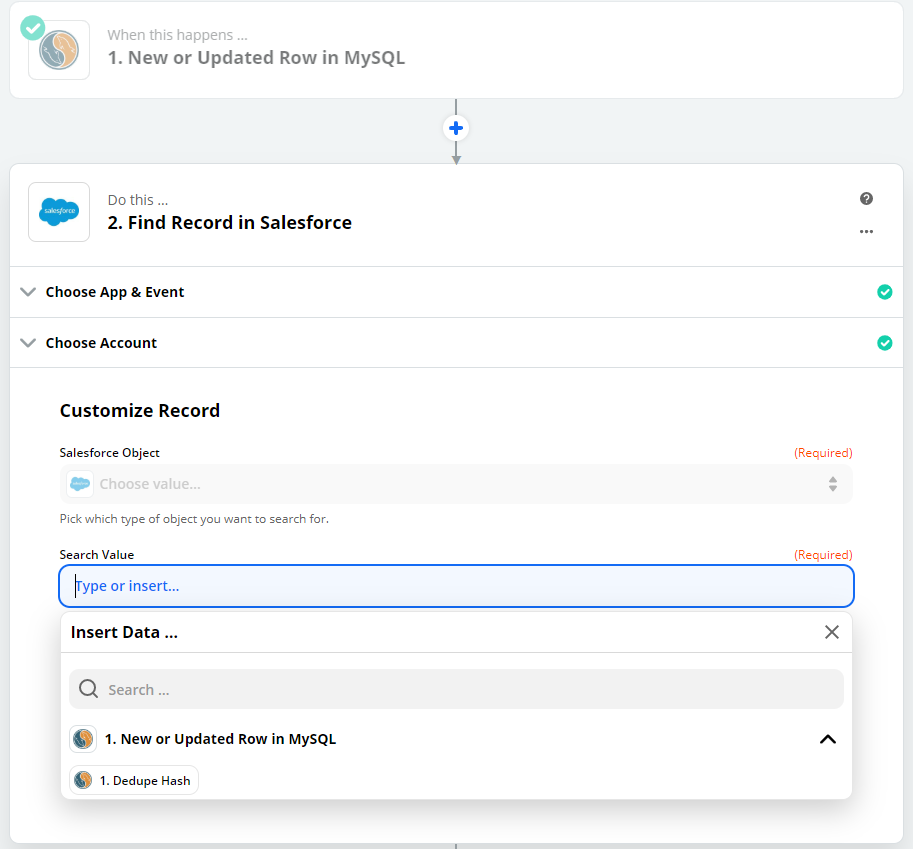Click the 2. Find Record in Salesforce title

pyautogui.click(x=229, y=222)
